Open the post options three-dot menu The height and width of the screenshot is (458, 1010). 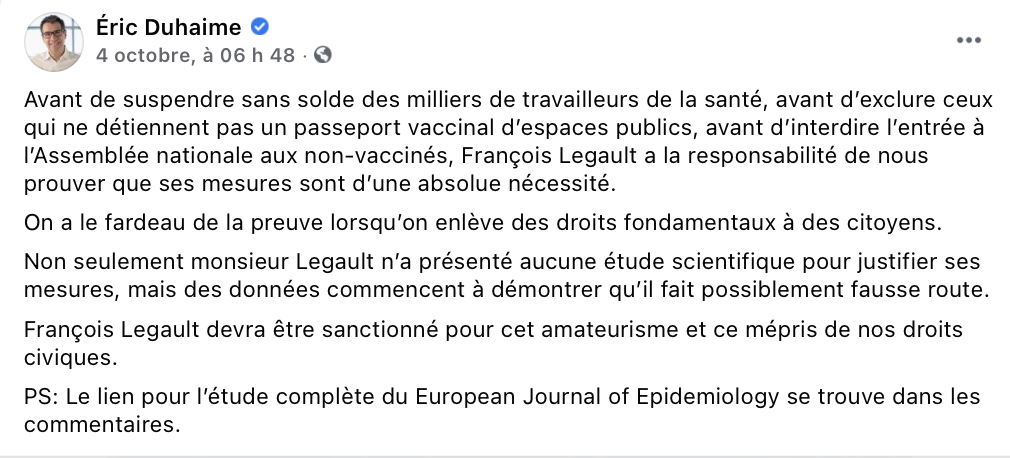pyautogui.click(x=968, y=40)
